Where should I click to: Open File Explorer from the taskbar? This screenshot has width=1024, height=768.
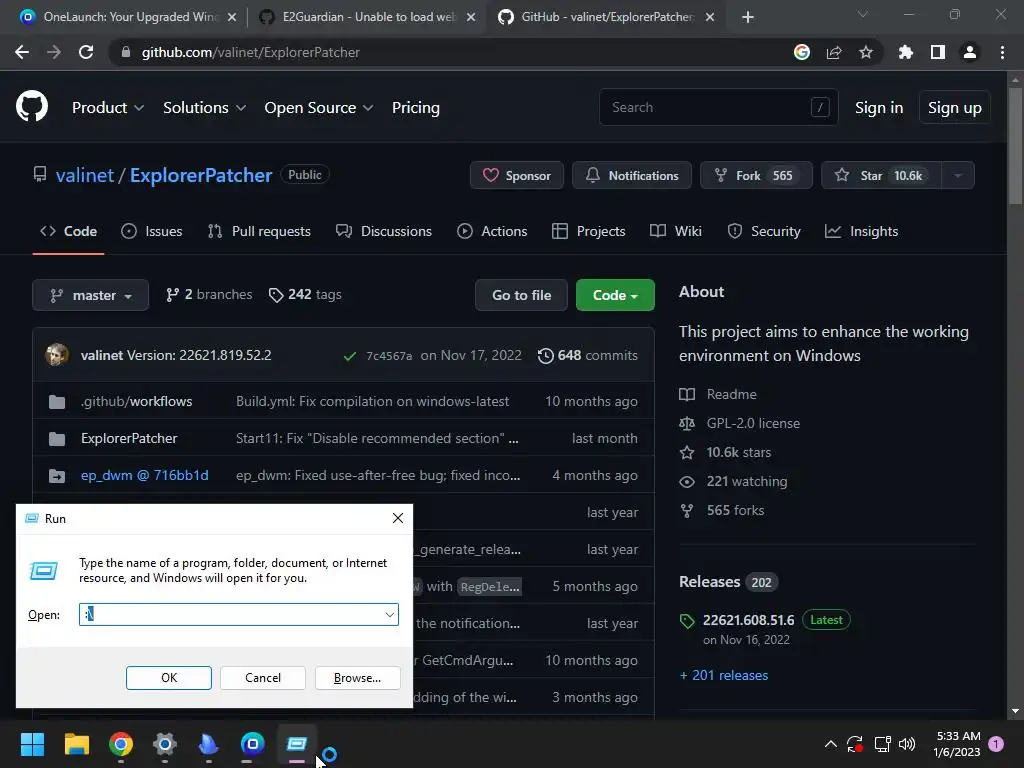click(76, 744)
